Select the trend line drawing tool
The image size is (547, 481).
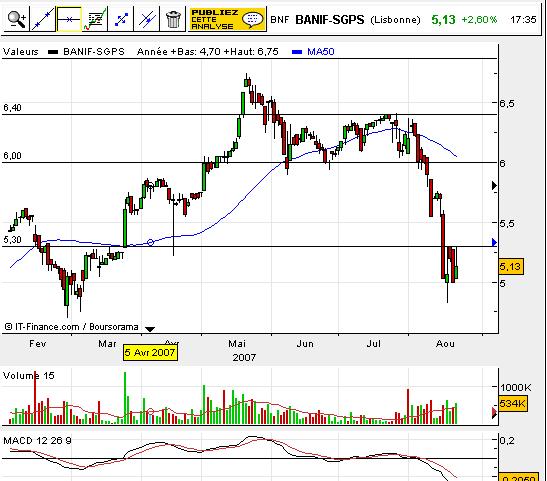pyautogui.click(x=43, y=19)
